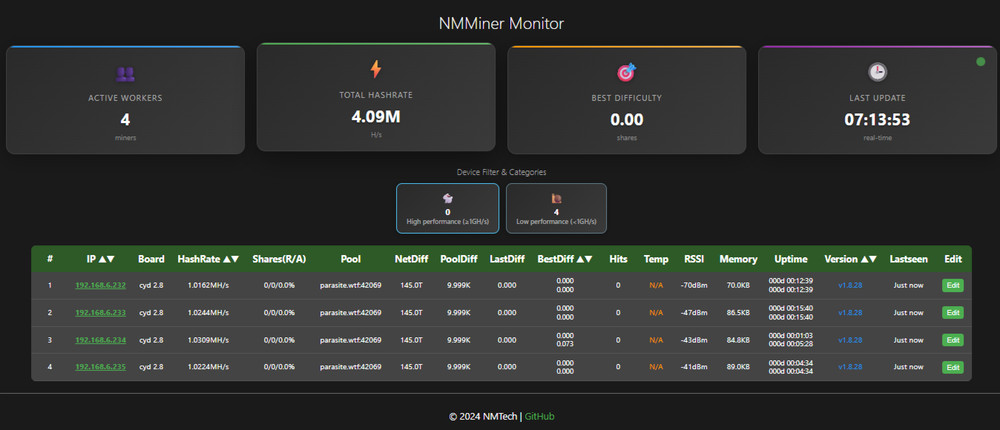Click the Lastseen column header

(909, 259)
